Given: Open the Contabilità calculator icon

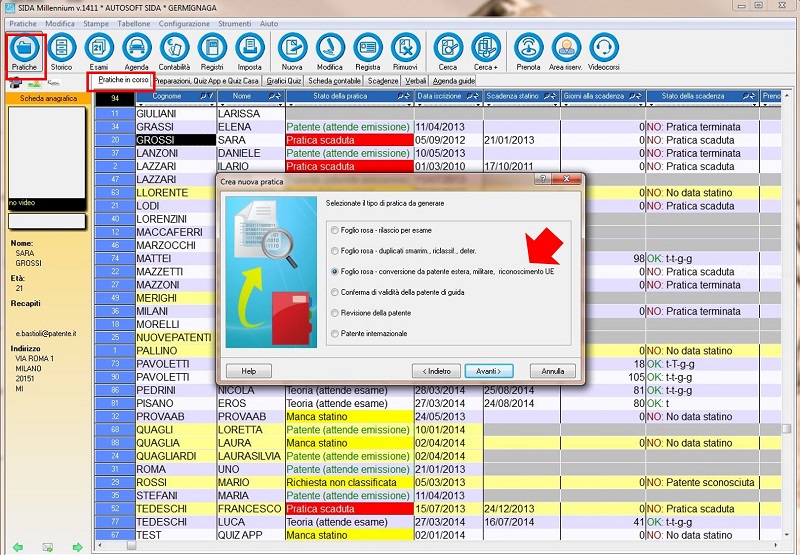Looking at the screenshot, I should point(174,51).
